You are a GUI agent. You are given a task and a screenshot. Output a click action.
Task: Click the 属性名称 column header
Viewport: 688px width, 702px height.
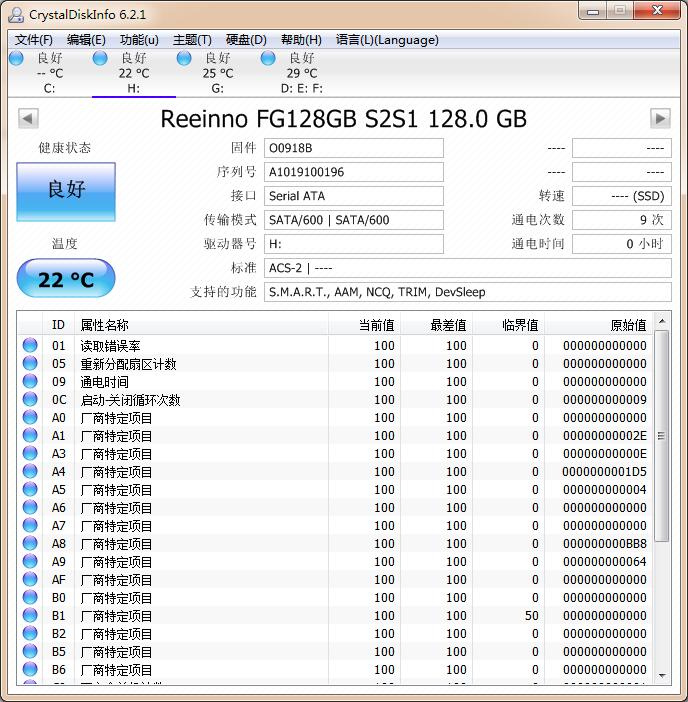(x=105, y=325)
